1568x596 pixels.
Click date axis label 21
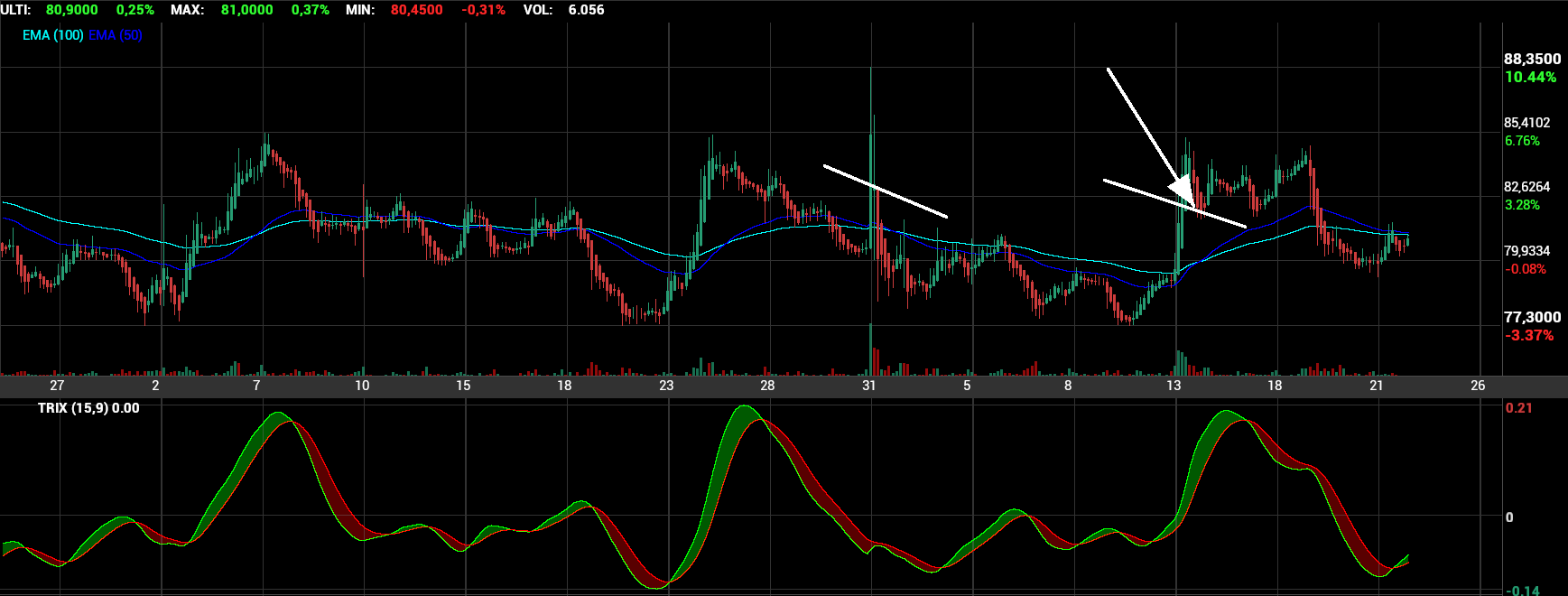(x=1376, y=386)
